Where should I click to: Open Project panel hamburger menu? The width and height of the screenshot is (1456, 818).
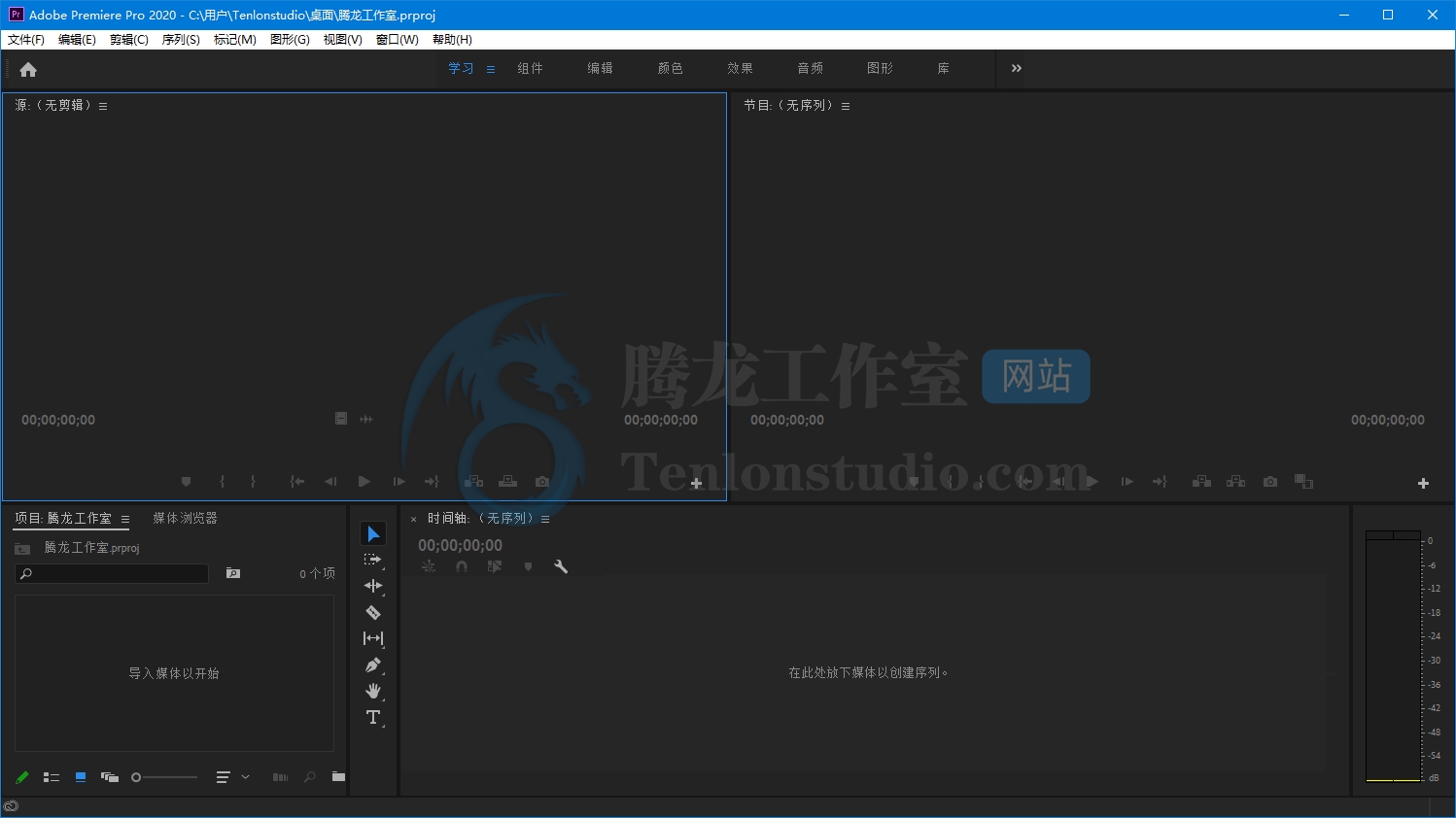[125, 520]
